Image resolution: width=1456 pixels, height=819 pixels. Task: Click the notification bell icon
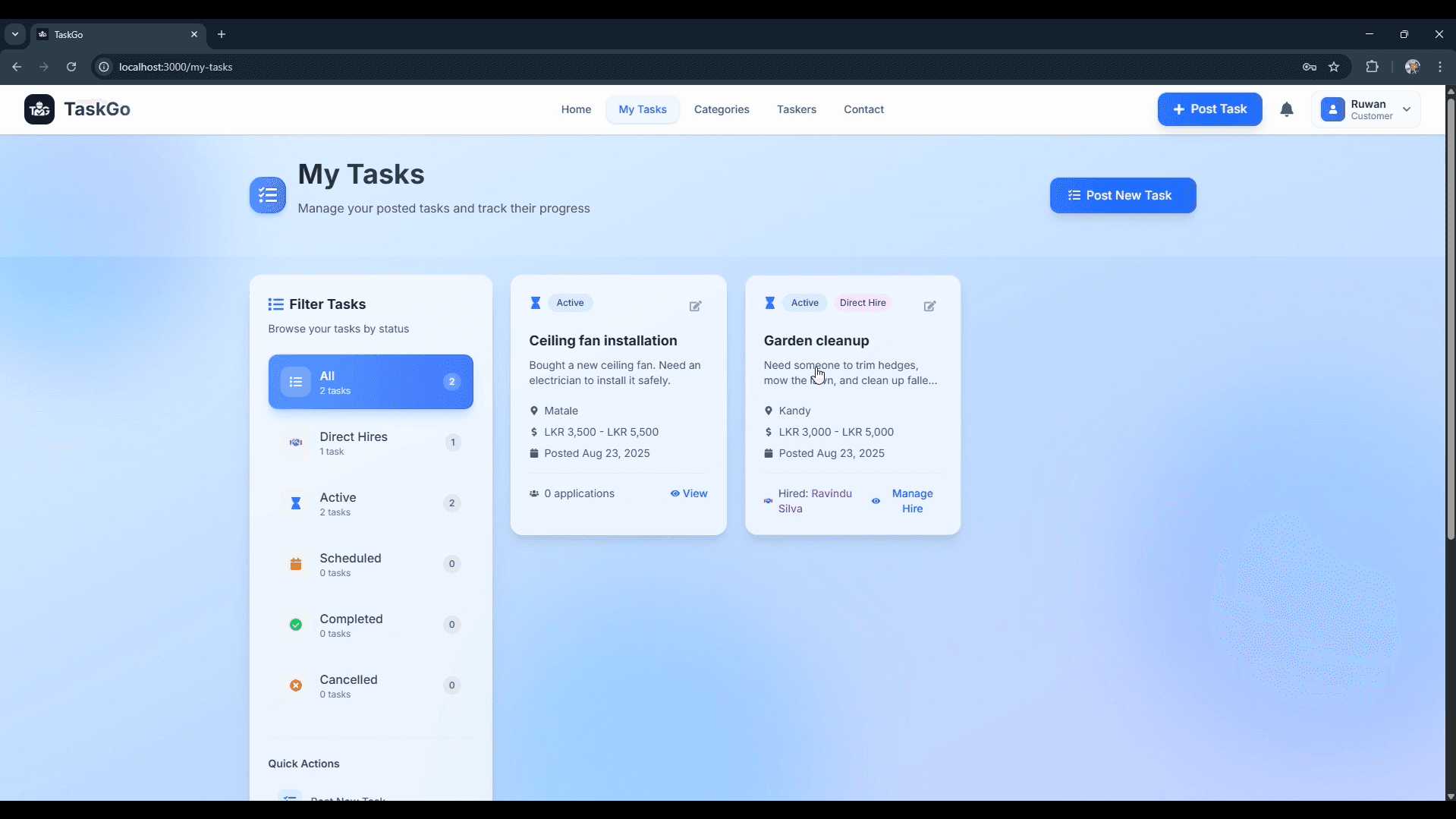click(x=1286, y=109)
